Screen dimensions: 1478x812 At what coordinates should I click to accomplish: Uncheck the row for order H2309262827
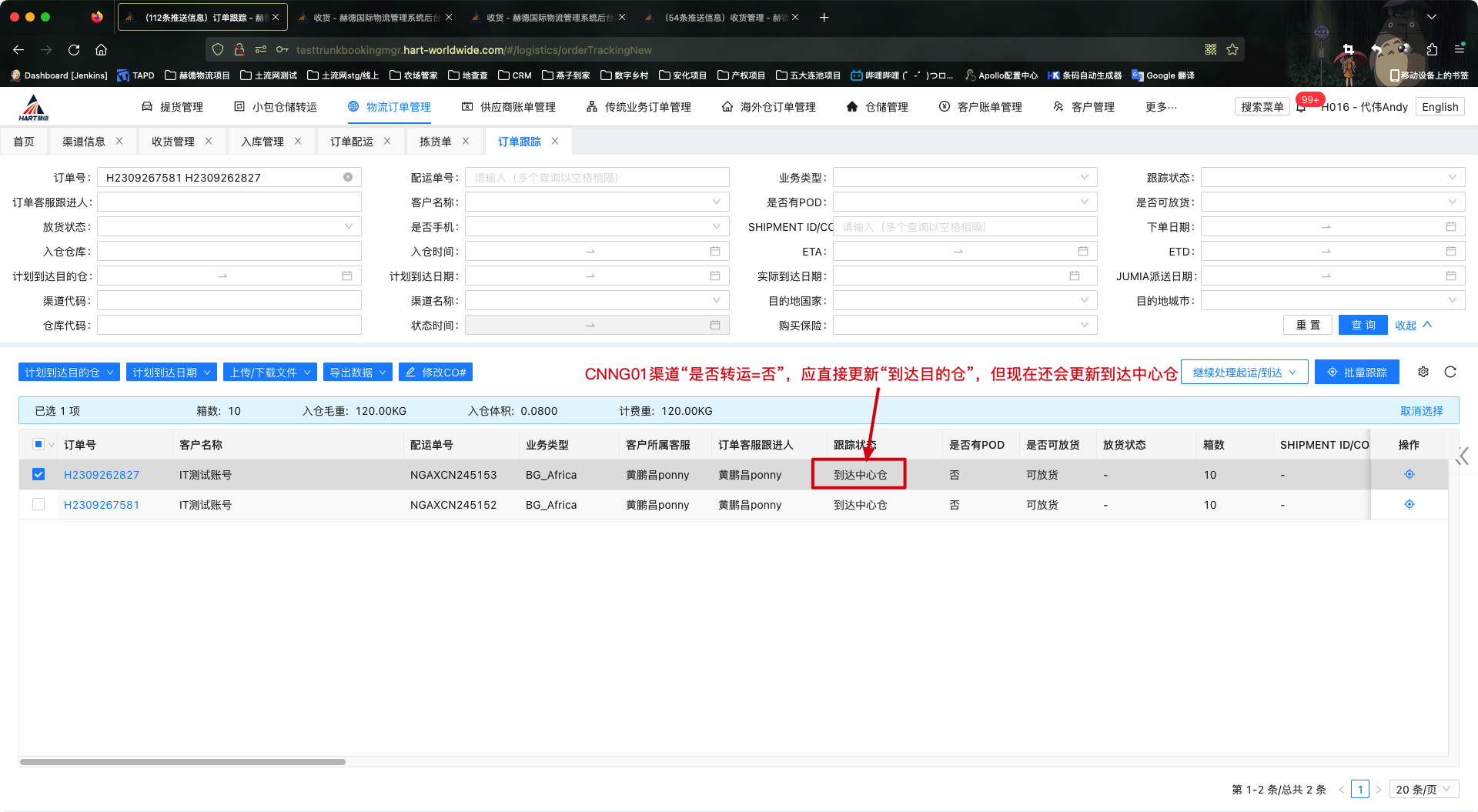tap(38, 474)
